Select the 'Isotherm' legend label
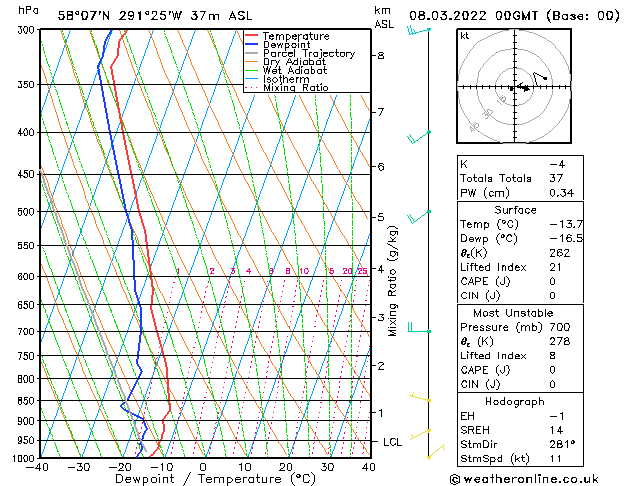The width and height of the screenshot is (629, 486). [x=286, y=79]
